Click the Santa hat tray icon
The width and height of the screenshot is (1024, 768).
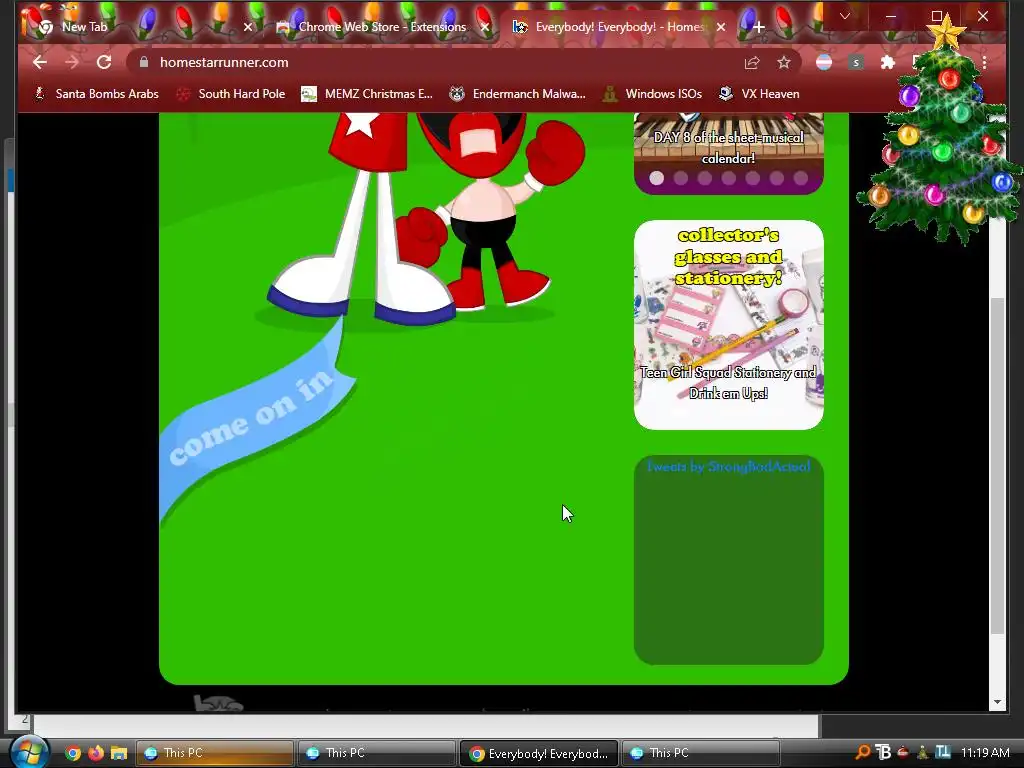point(904,752)
